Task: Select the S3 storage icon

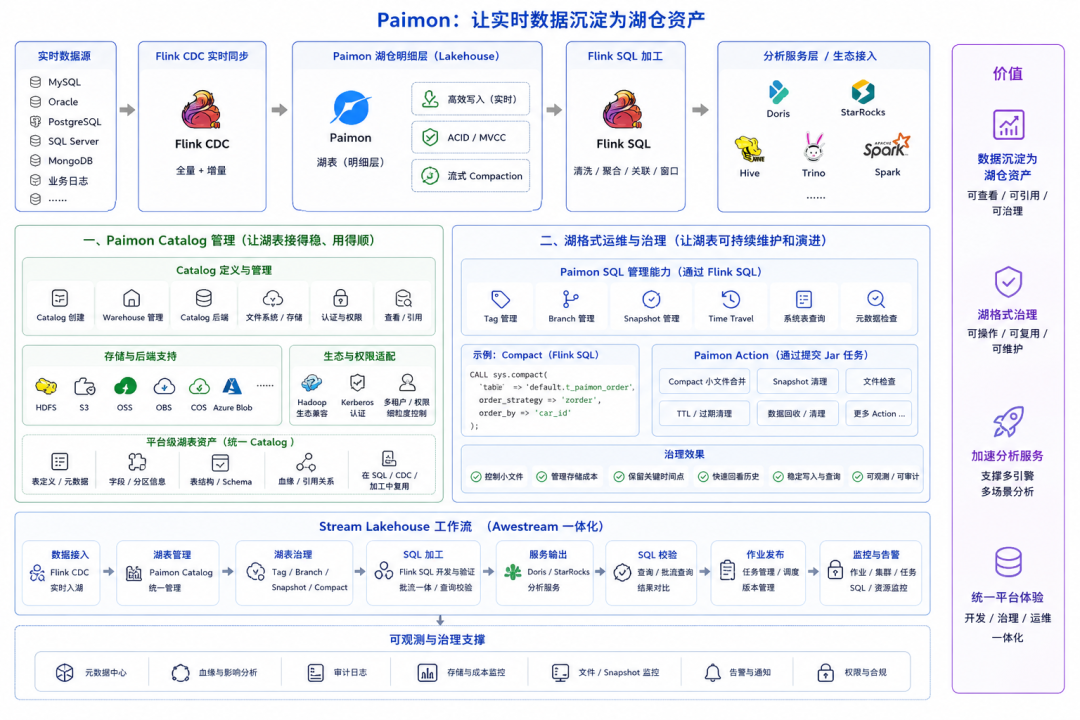Action: click(84, 387)
